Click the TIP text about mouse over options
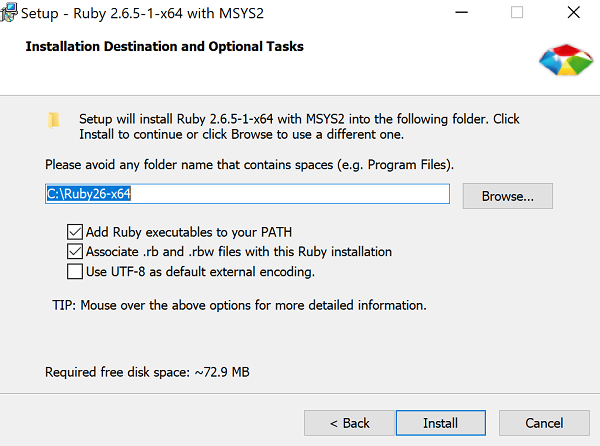Screen dimensions: 600x446 coord(240,305)
